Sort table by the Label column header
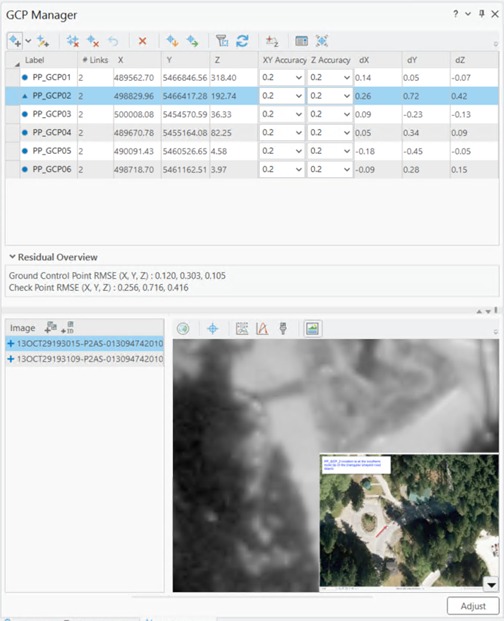This screenshot has width=504, height=621. (35, 60)
